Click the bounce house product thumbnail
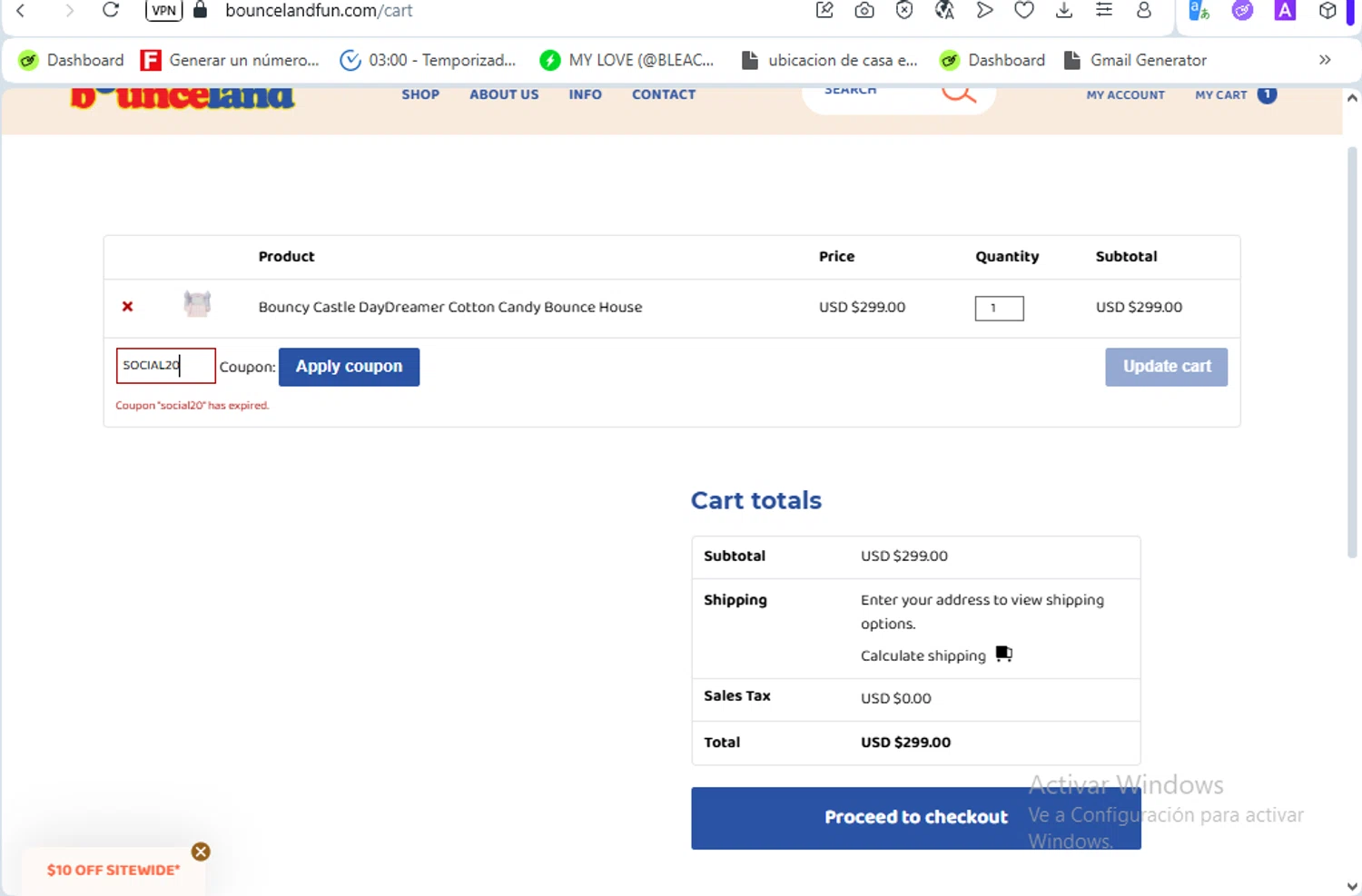Image resolution: width=1362 pixels, height=896 pixels. (x=197, y=304)
